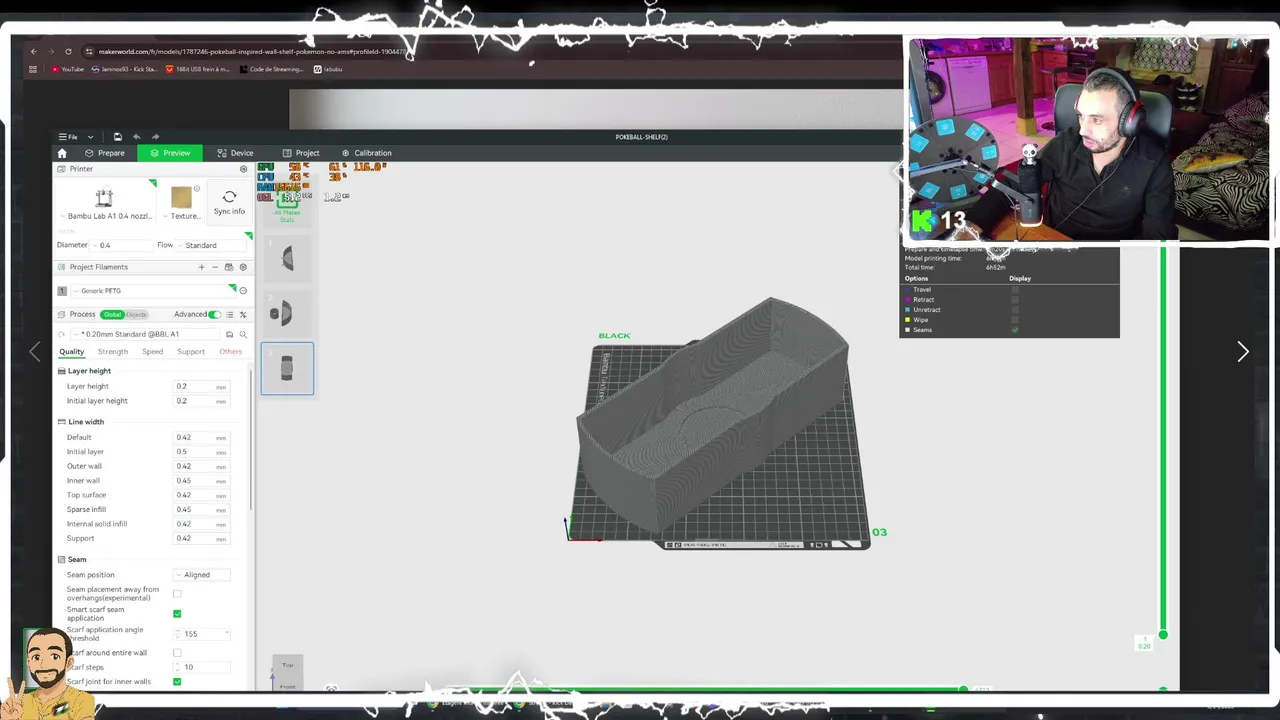1280x720 pixels.
Task: Click the compare presets icon
Action: [x=243, y=314]
